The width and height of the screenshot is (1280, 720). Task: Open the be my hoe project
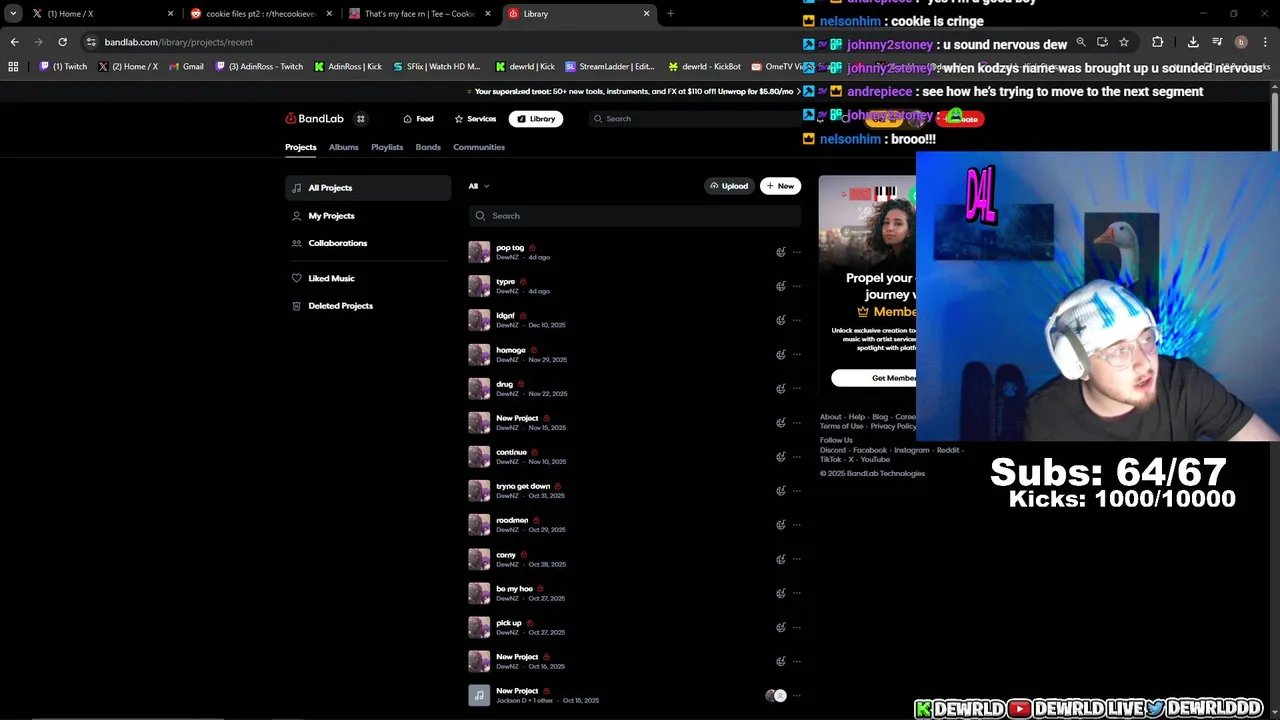514,589
